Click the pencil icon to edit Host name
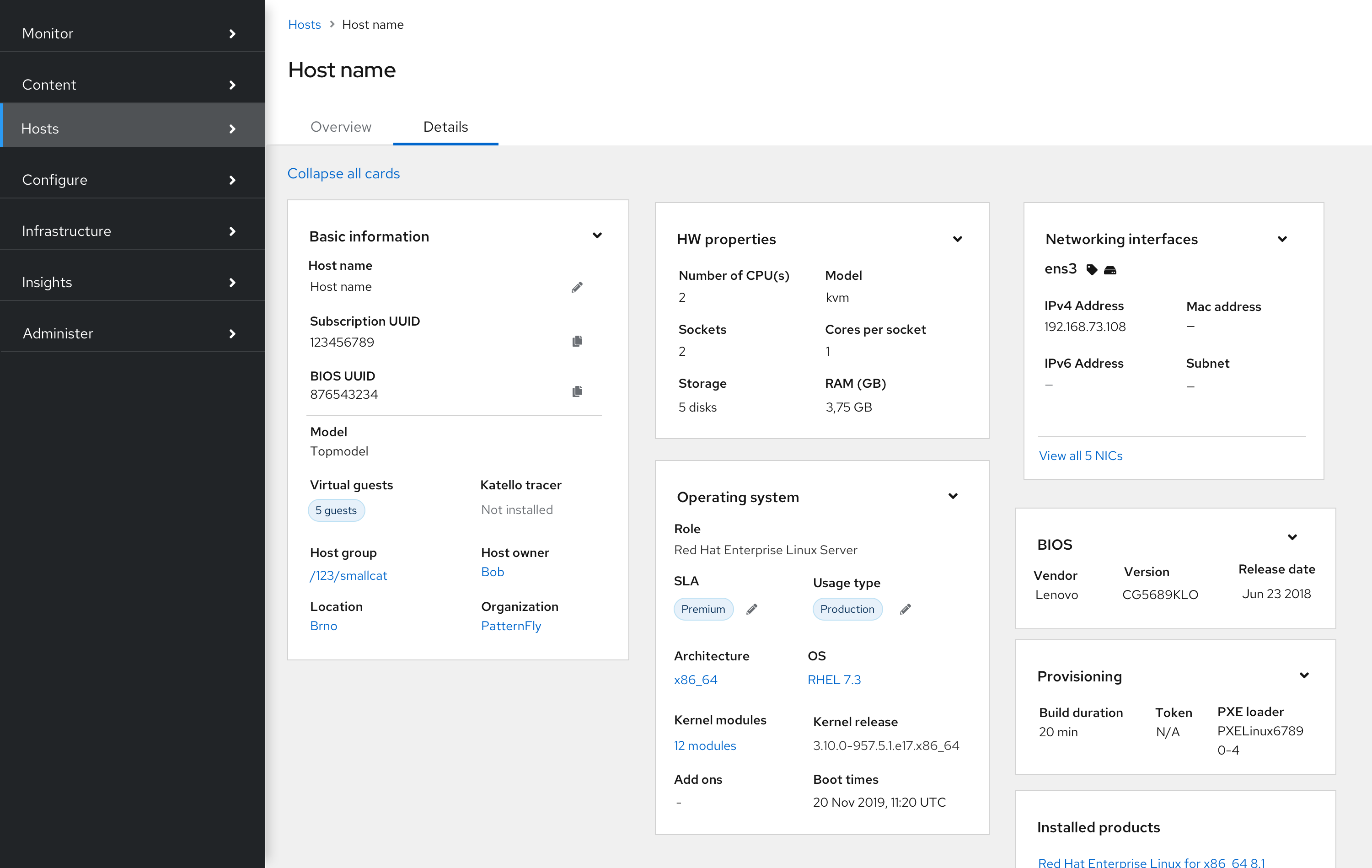The height and width of the screenshot is (868, 1372). (x=577, y=287)
